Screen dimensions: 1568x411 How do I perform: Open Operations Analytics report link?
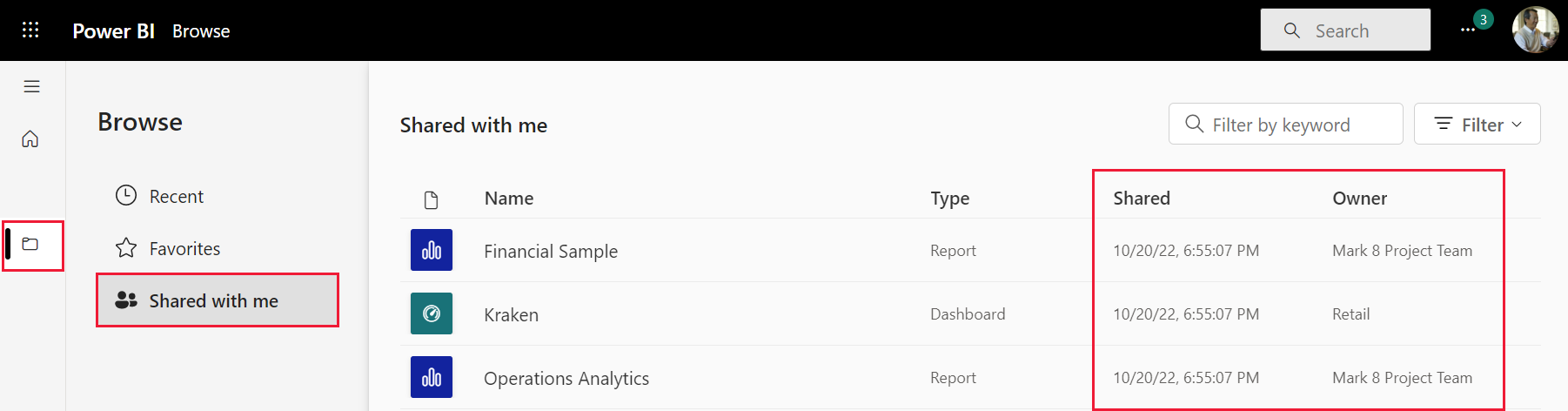(x=566, y=379)
